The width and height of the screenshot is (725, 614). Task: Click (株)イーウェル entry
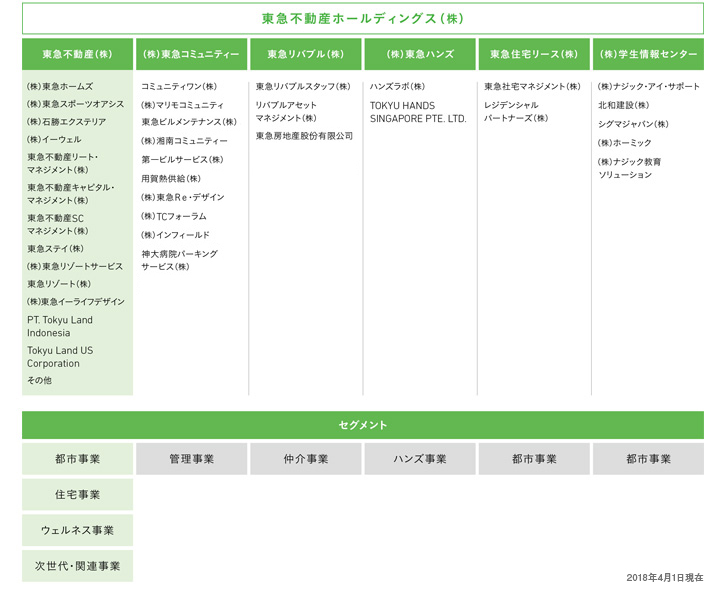(x=54, y=139)
